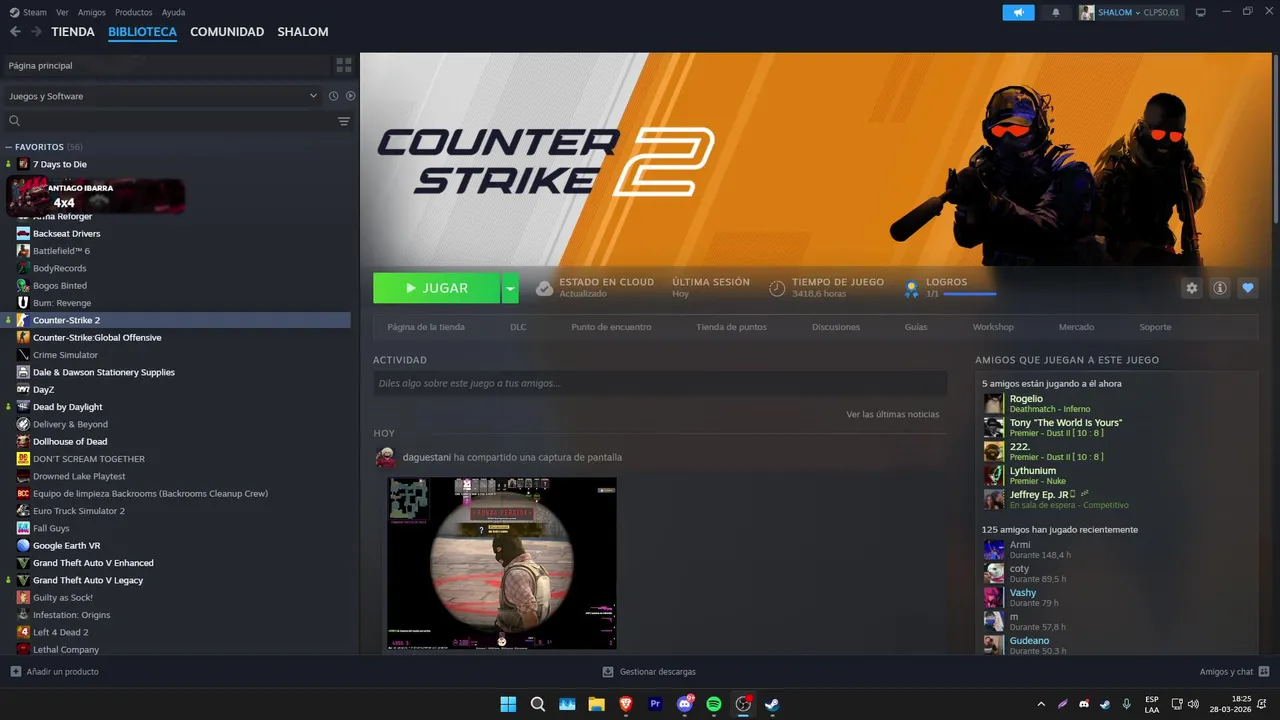1280x720 pixels.
Task: Toggle the library grid view icon
Action: 344,65
